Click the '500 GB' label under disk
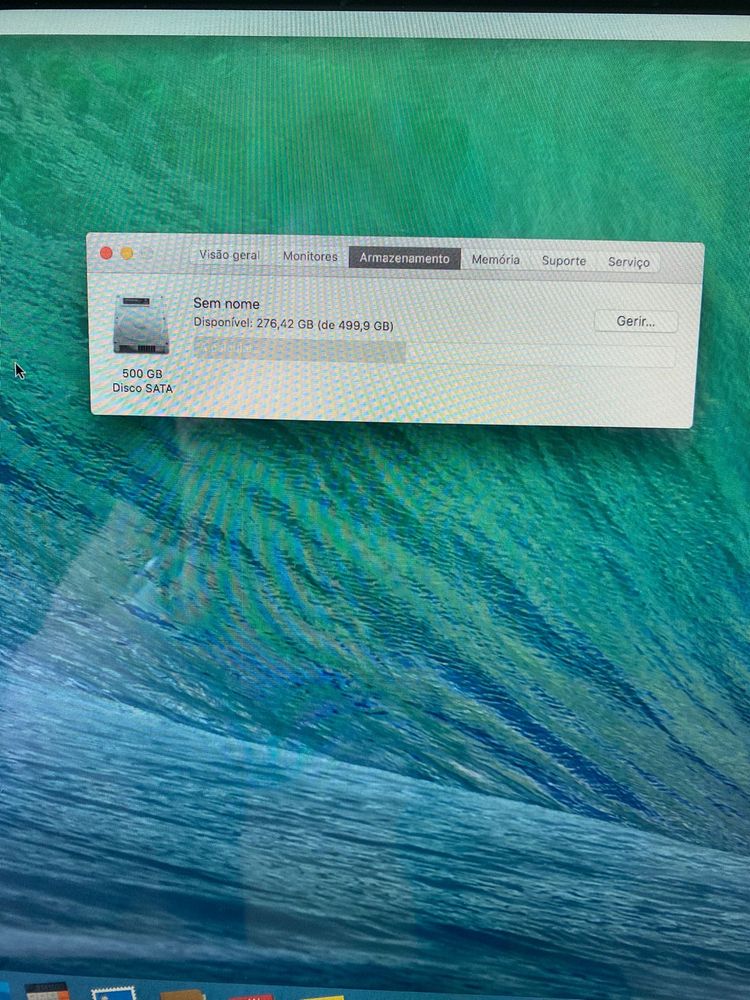Image resolution: width=750 pixels, height=1000 pixels. (142, 374)
